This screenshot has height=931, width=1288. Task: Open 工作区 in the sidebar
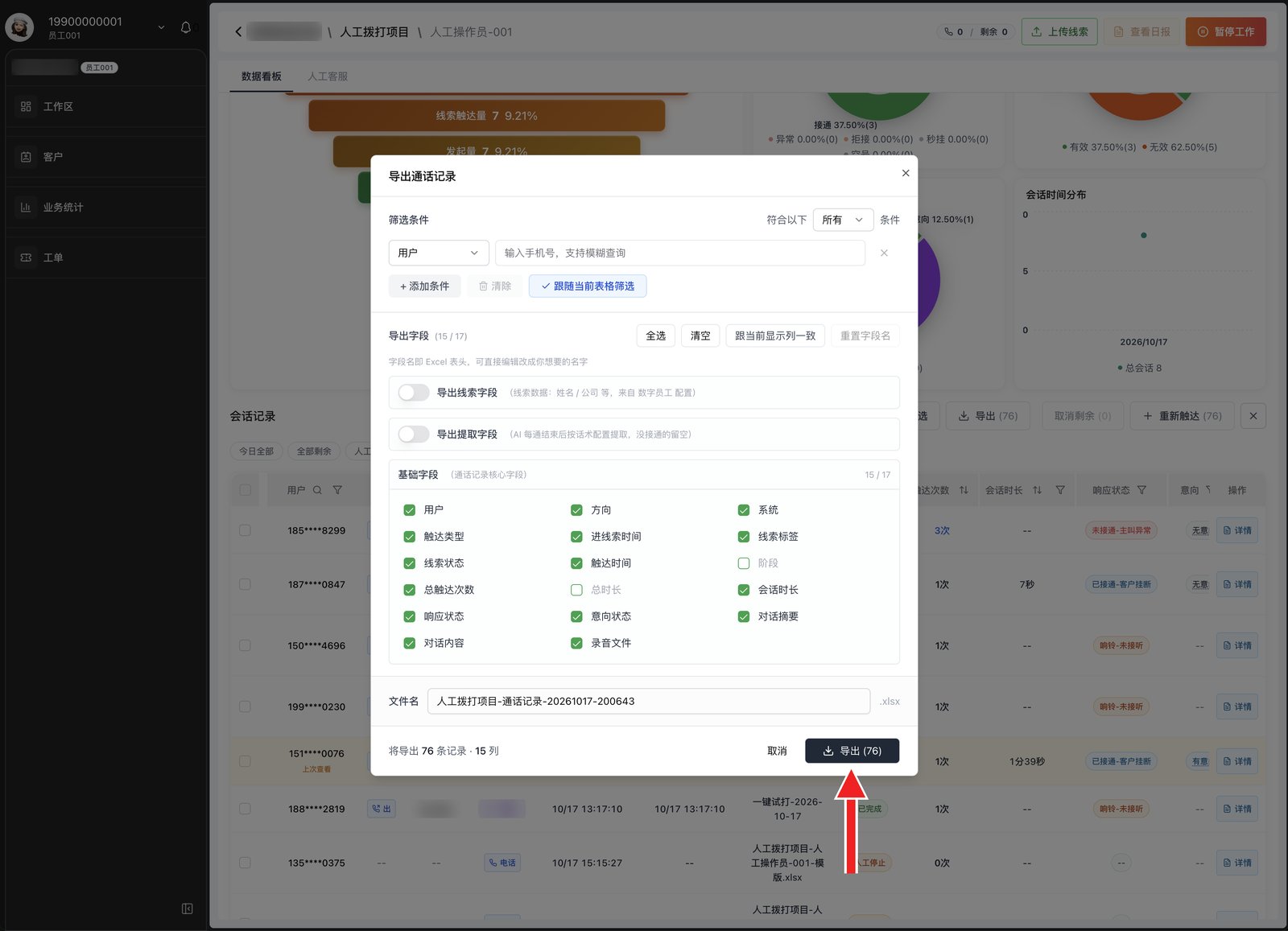[x=105, y=106]
